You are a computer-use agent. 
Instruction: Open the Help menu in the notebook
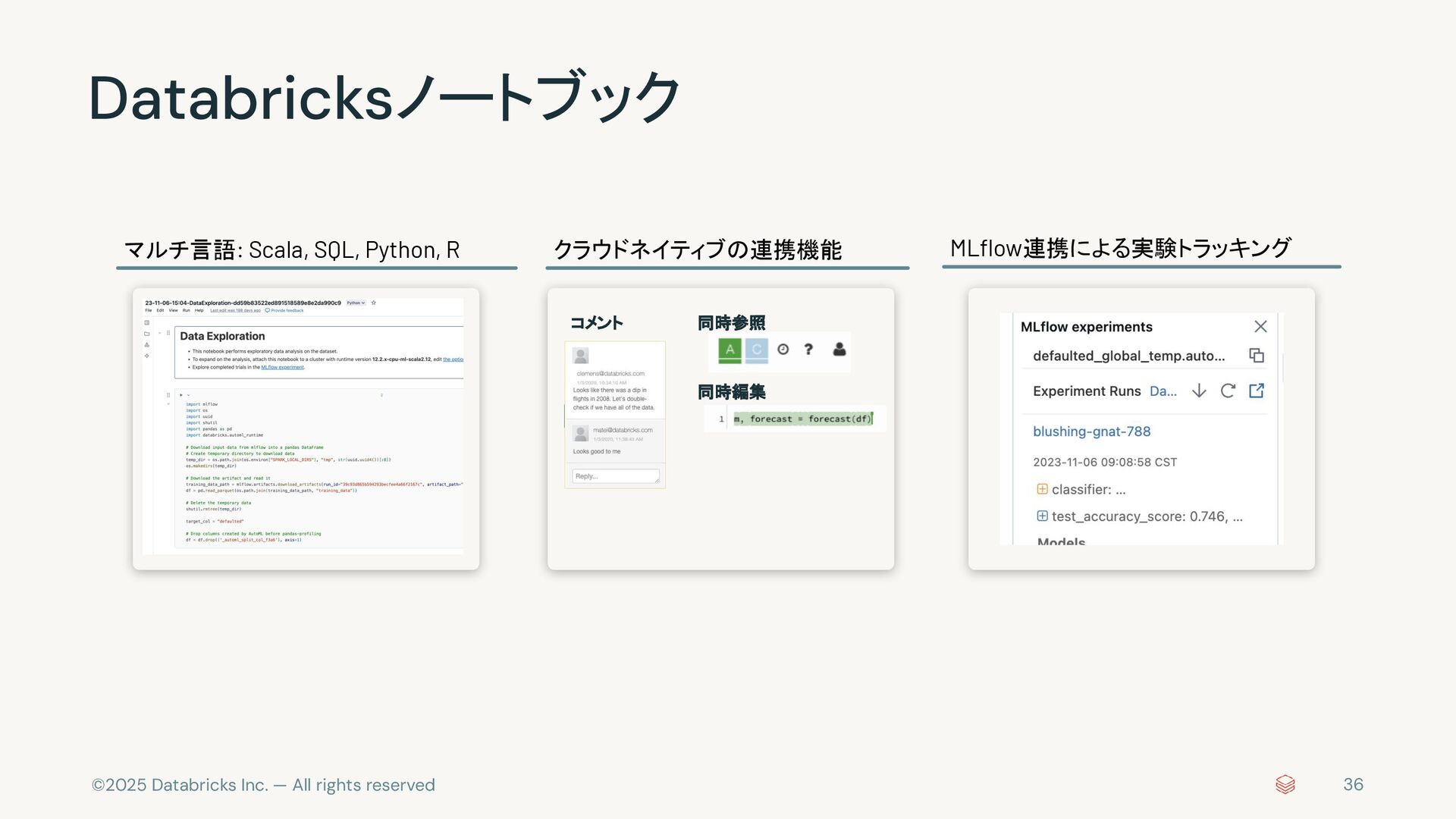click(199, 310)
